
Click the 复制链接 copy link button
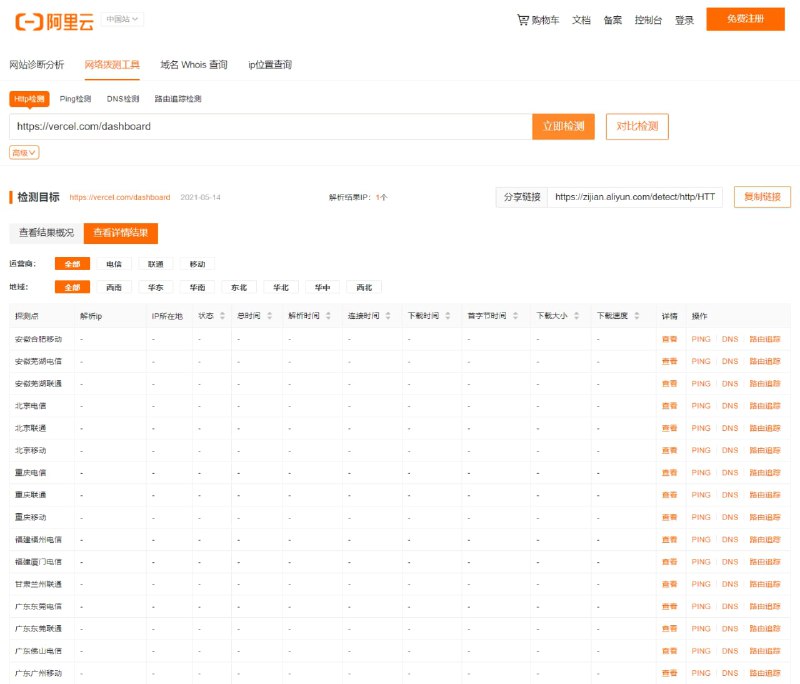point(762,197)
